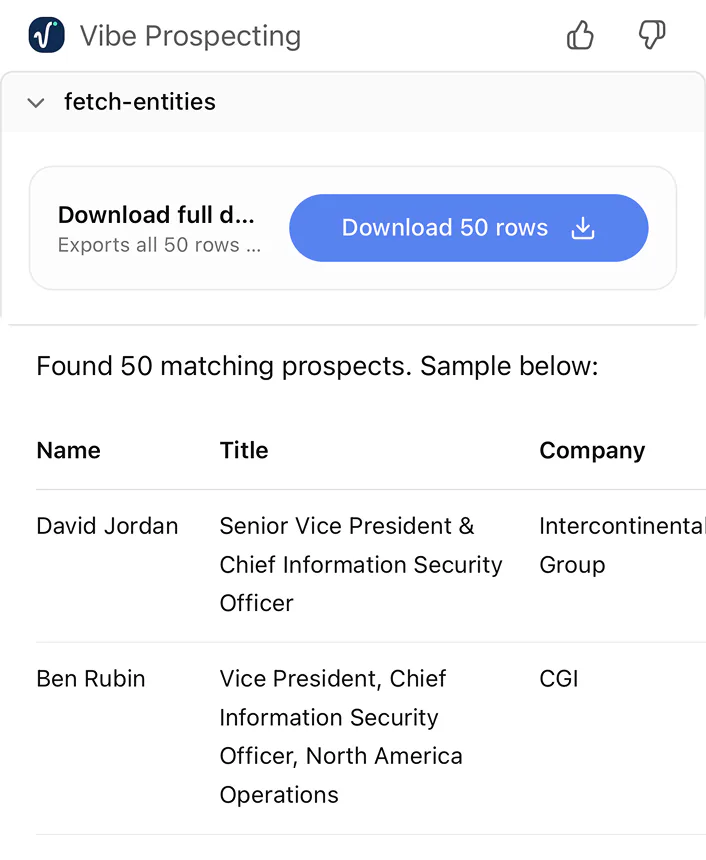The image size is (706, 860).
Task: Select the thumbs up icon near the title
Action: tap(580, 34)
